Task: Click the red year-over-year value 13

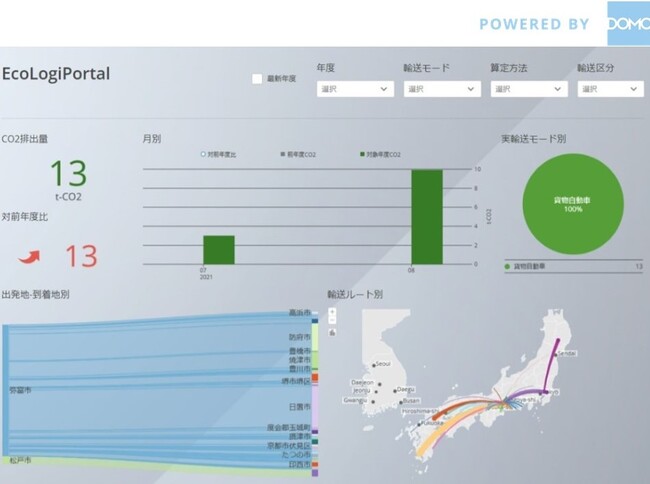Action: coord(81,256)
